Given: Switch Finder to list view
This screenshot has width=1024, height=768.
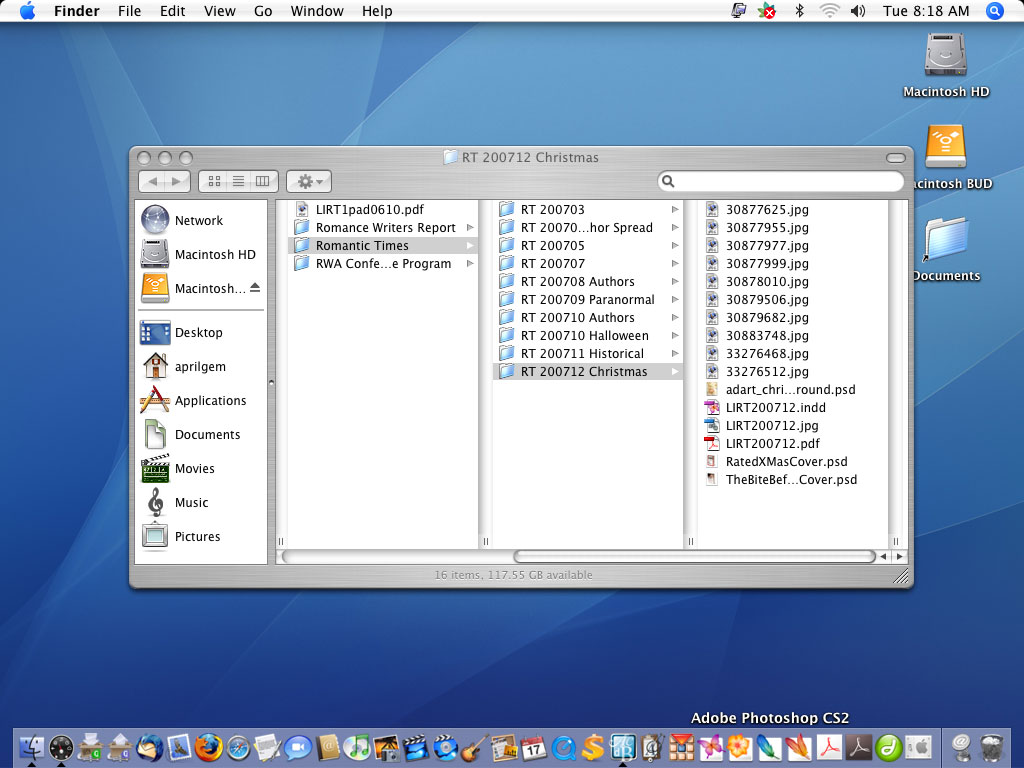Looking at the screenshot, I should (238, 181).
